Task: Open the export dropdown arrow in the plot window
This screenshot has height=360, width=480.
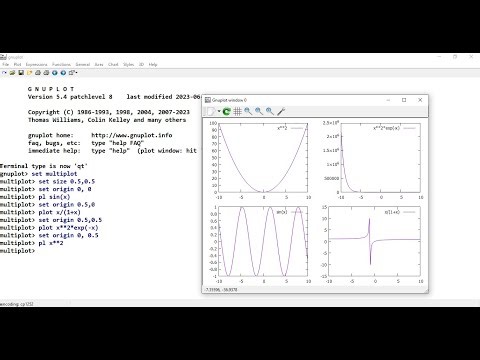Action: [219, 111]
